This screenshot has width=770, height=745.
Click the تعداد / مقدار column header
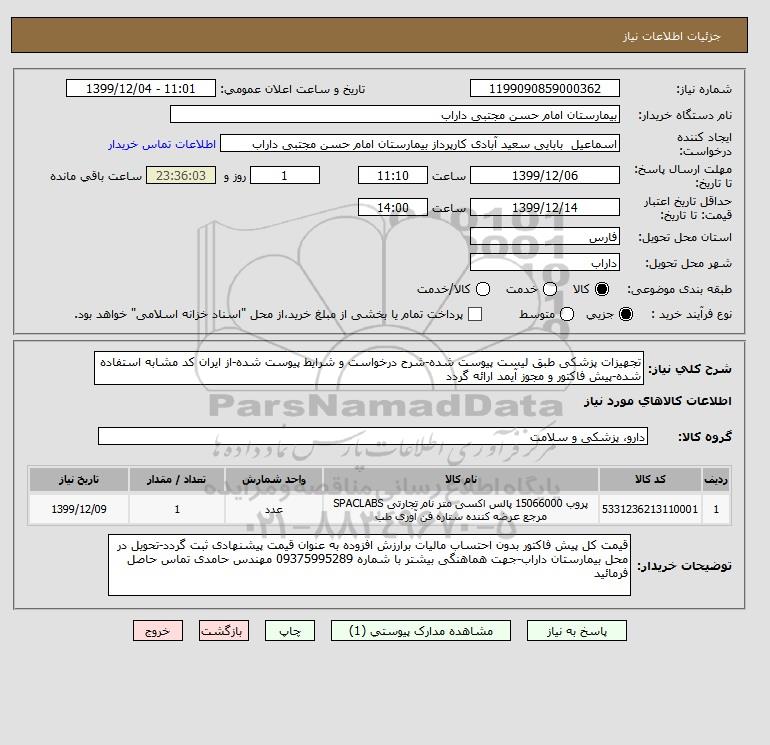point(177,479)
